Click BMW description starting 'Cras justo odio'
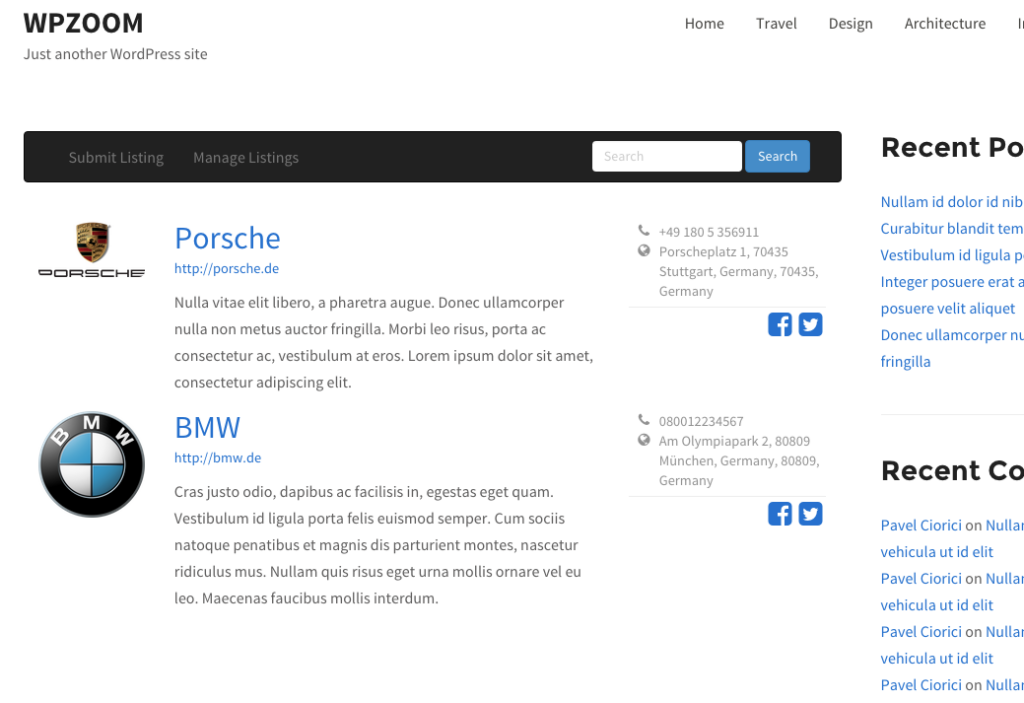Image resolution: width=1024 pixels, height=703 pixels. pos(377,545)
